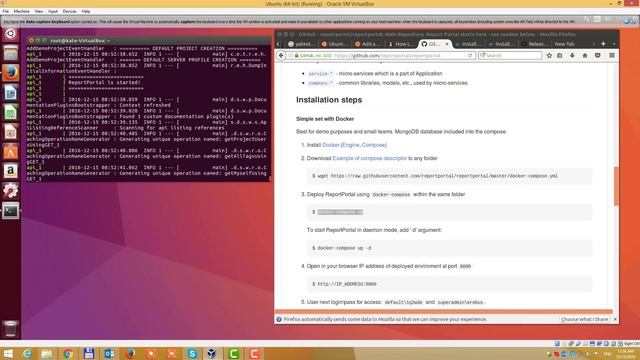
Task: Click the 'service-*' code label
Action: tap(320, 74)
